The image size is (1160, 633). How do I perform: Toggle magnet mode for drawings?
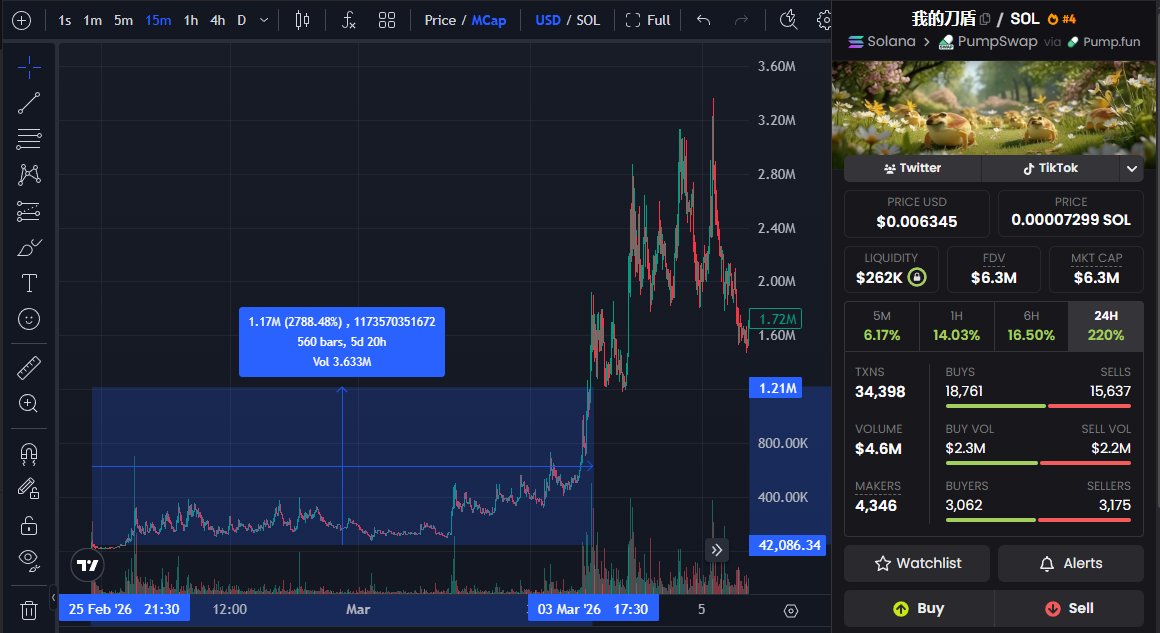29,453
